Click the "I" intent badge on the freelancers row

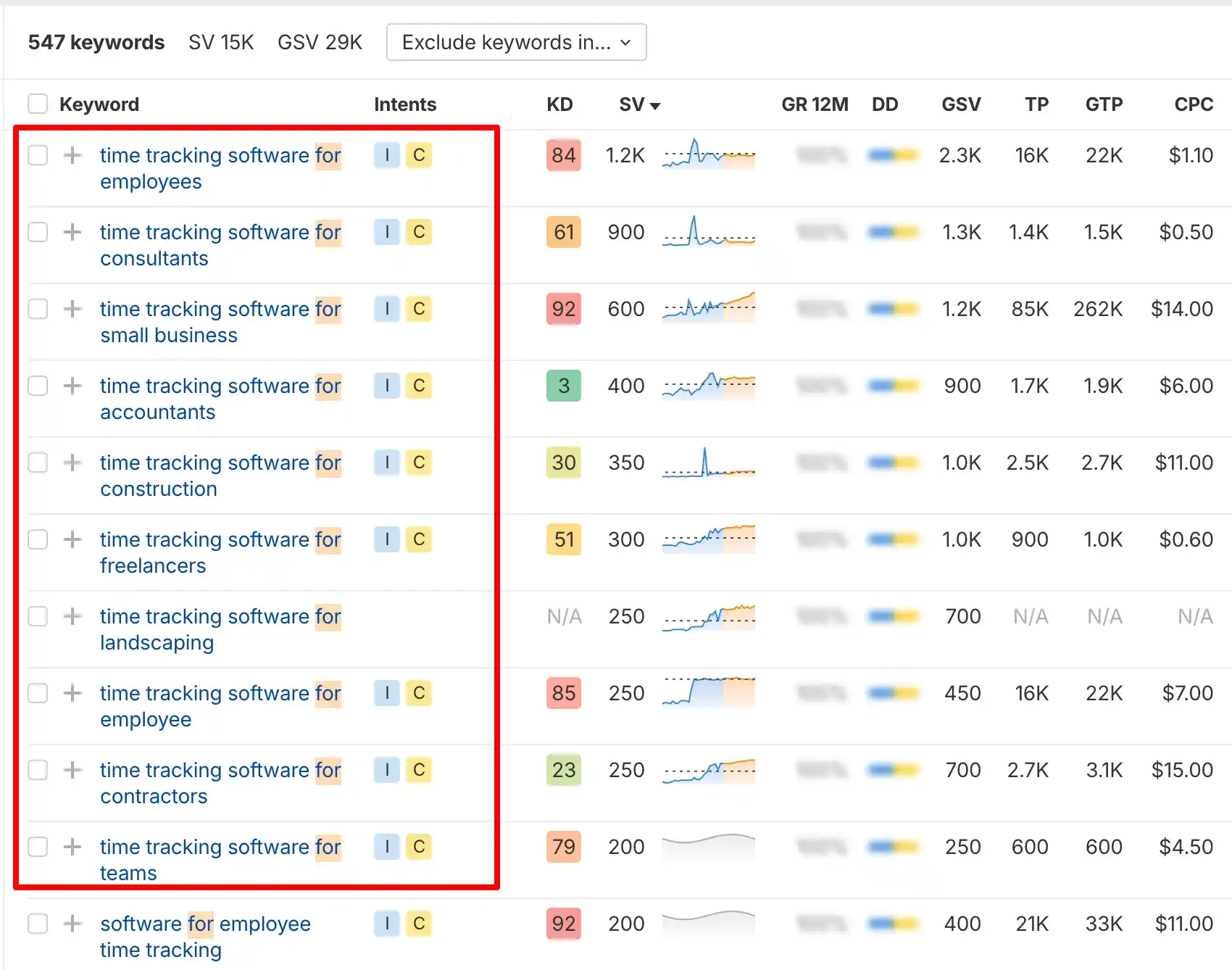click(386, 539)
